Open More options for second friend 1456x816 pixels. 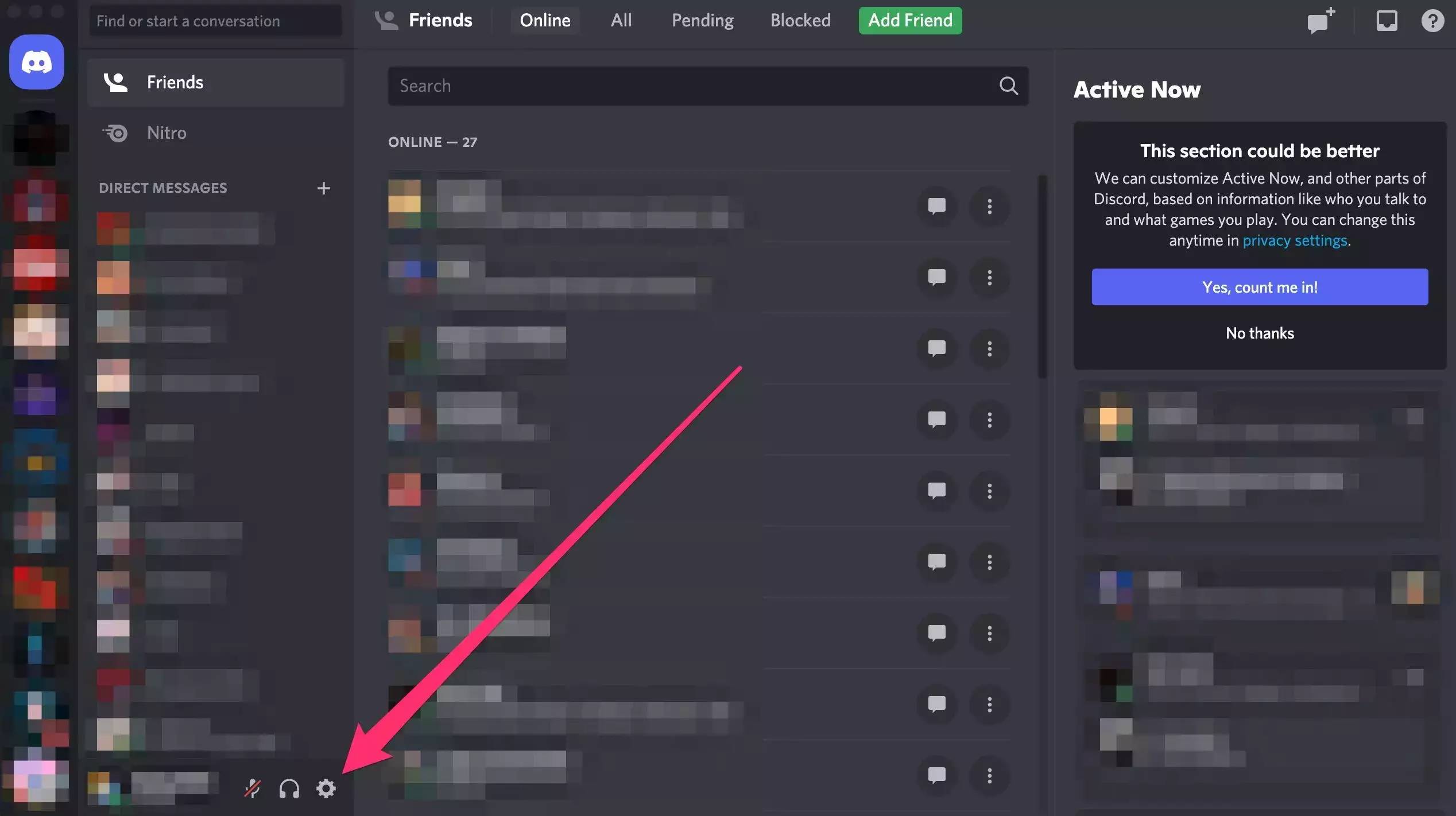[x=989, y=278]
